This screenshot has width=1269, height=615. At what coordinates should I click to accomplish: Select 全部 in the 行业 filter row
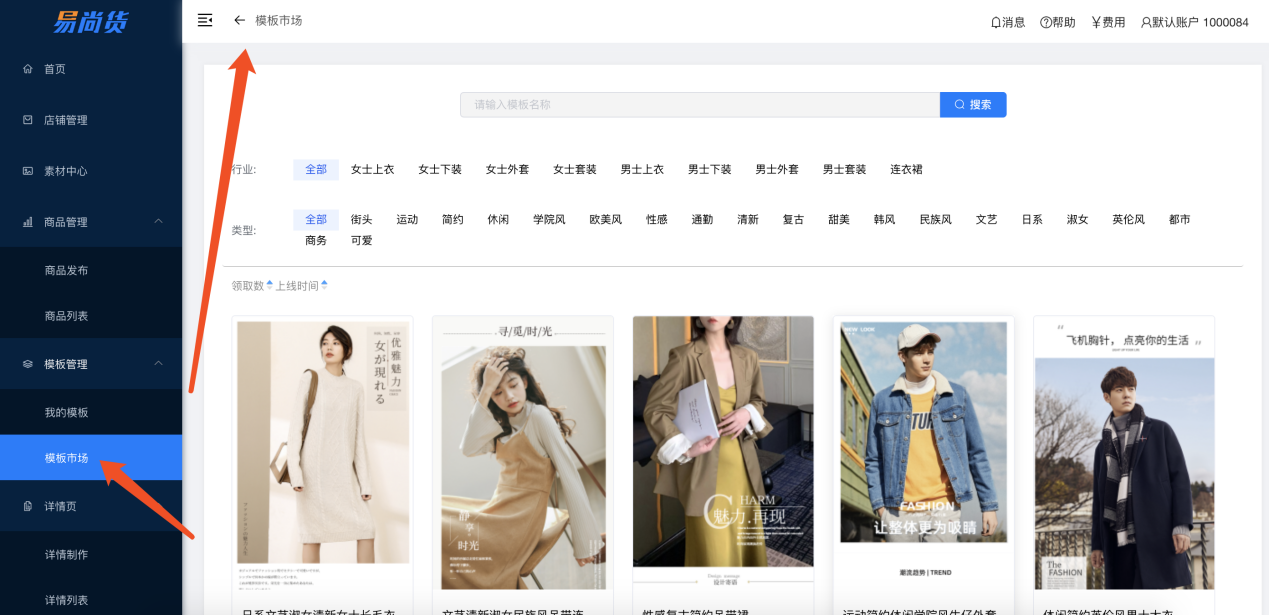[316, 170]
